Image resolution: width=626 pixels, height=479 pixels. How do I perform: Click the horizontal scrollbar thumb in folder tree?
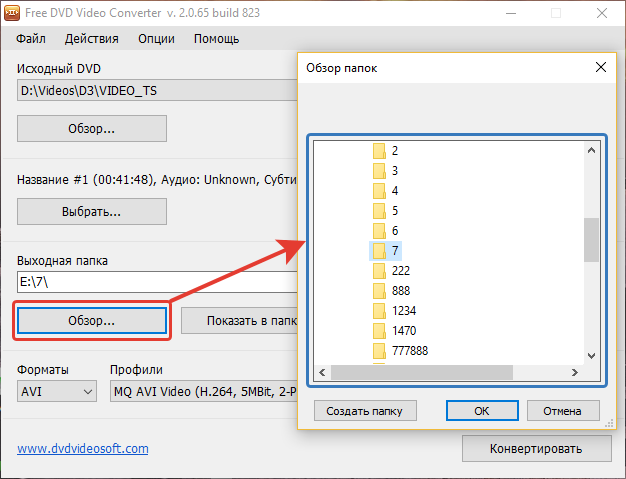pos(422,372)
